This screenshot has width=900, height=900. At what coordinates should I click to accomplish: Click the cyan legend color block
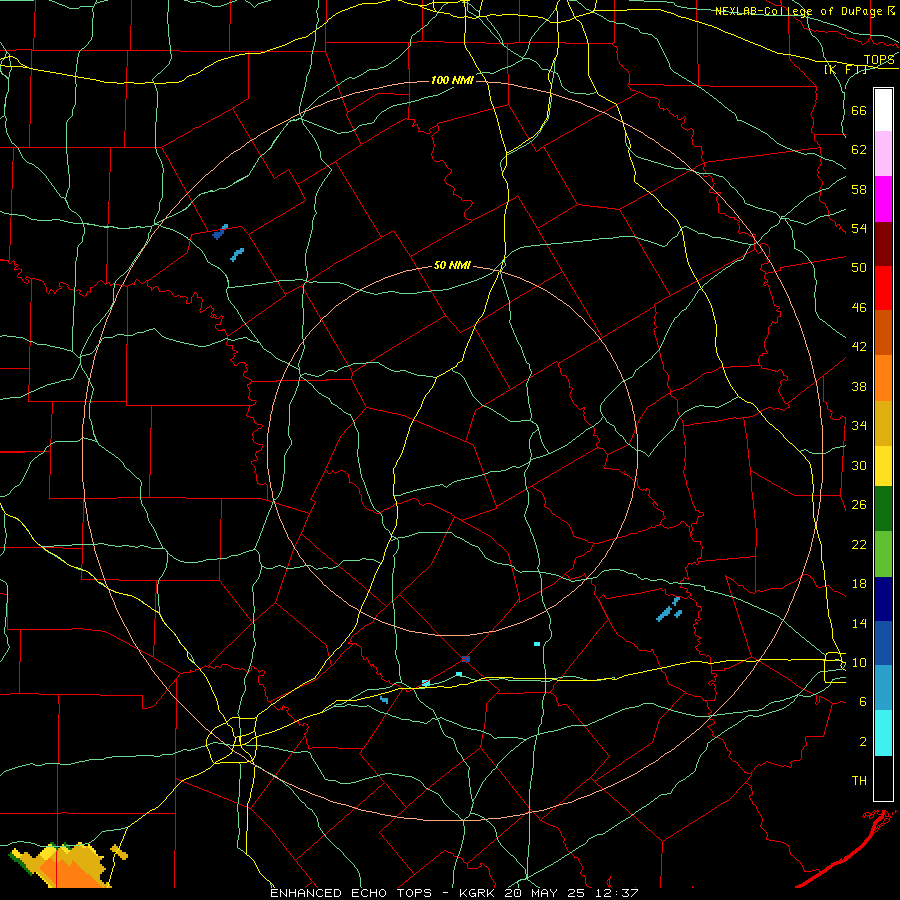(883, 733)
